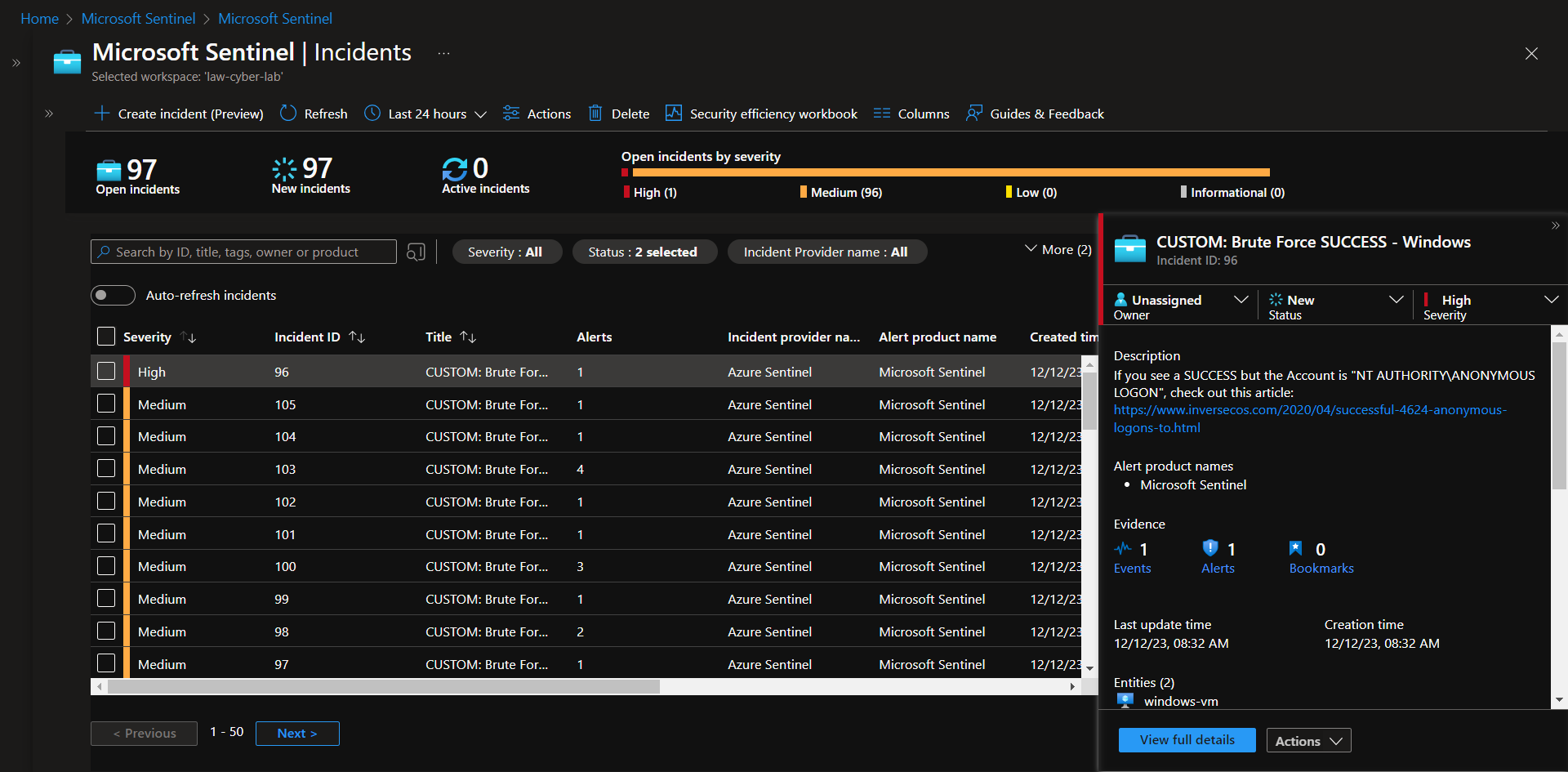Click Guides & Feedback label
Viewport: 1568px width, 772px height.
tap(1047, 114)
